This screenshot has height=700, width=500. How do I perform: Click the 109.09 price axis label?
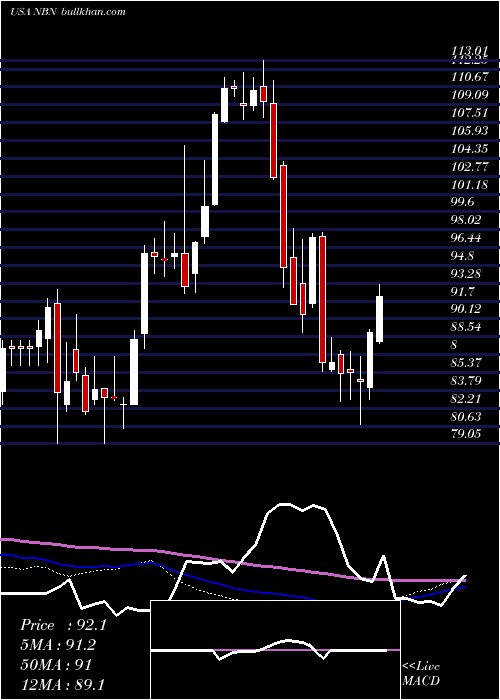pyautogui.click(x=469, y=95)
